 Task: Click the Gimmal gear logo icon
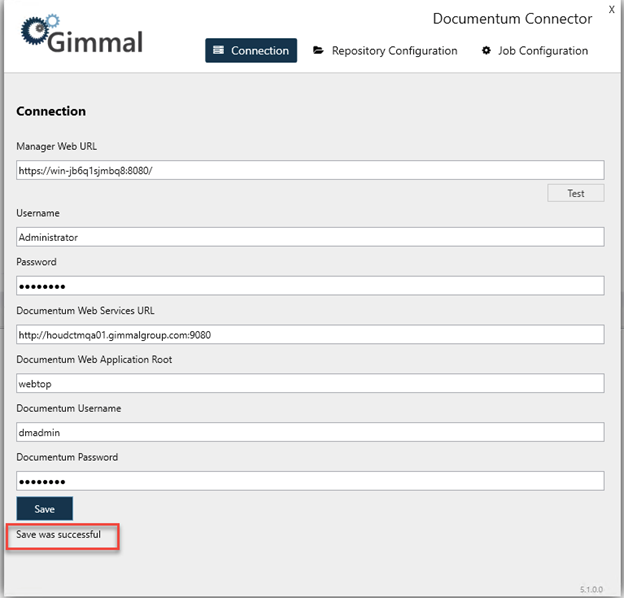pyautogui.click(x=37, y=30)
